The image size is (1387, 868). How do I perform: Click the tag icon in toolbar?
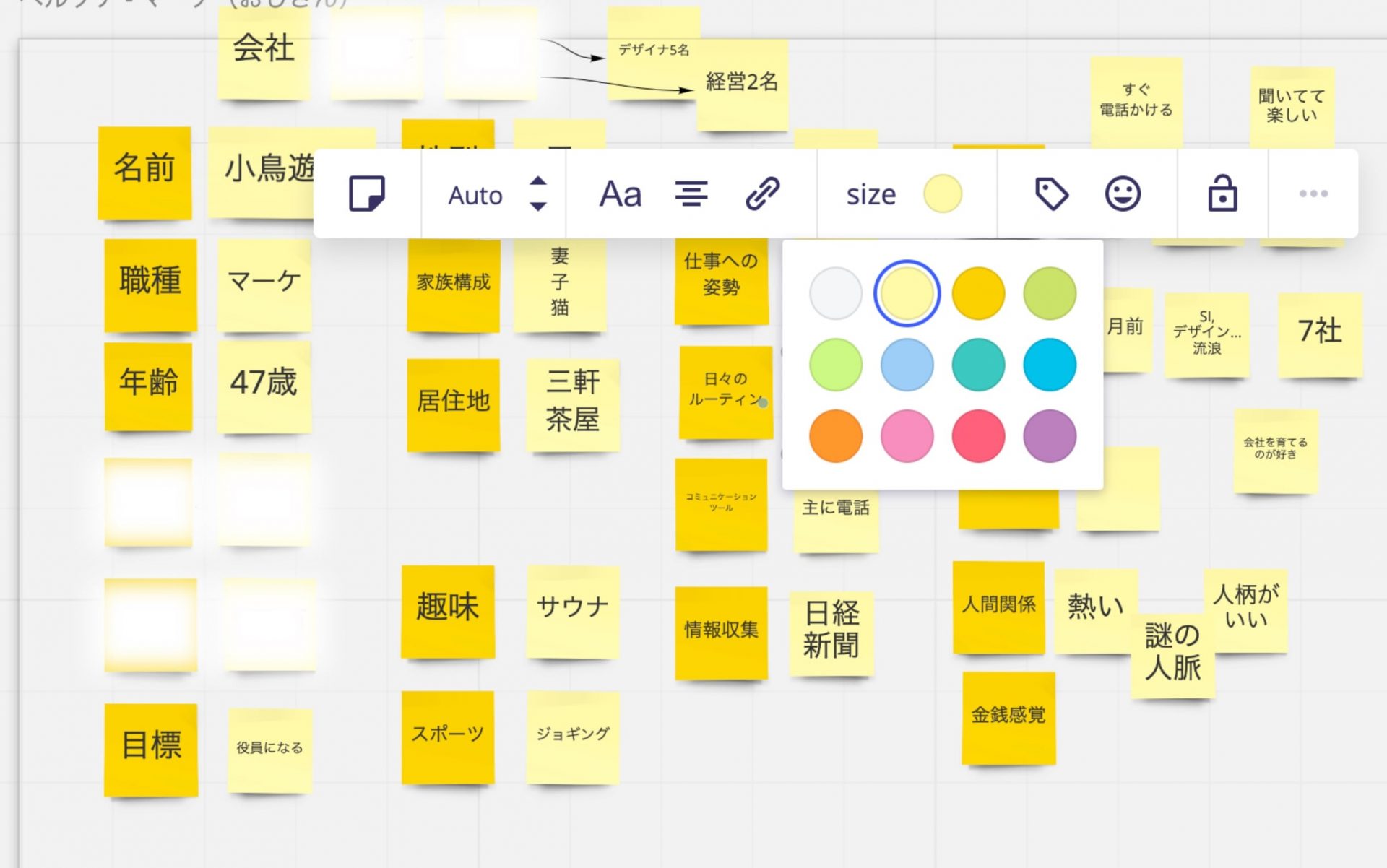(x=1051, y=194)
